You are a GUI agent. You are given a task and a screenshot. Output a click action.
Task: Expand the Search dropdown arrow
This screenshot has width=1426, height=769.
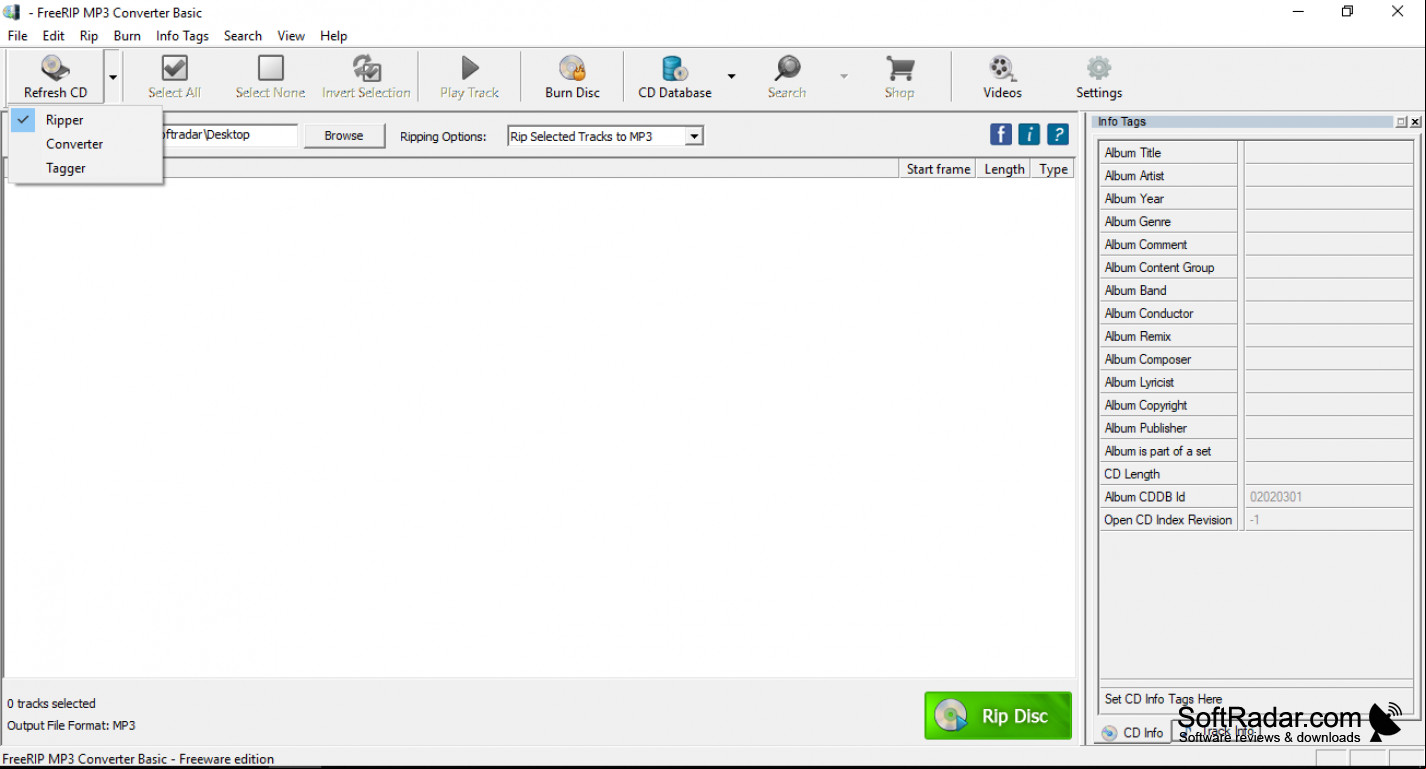pos(843,76)
